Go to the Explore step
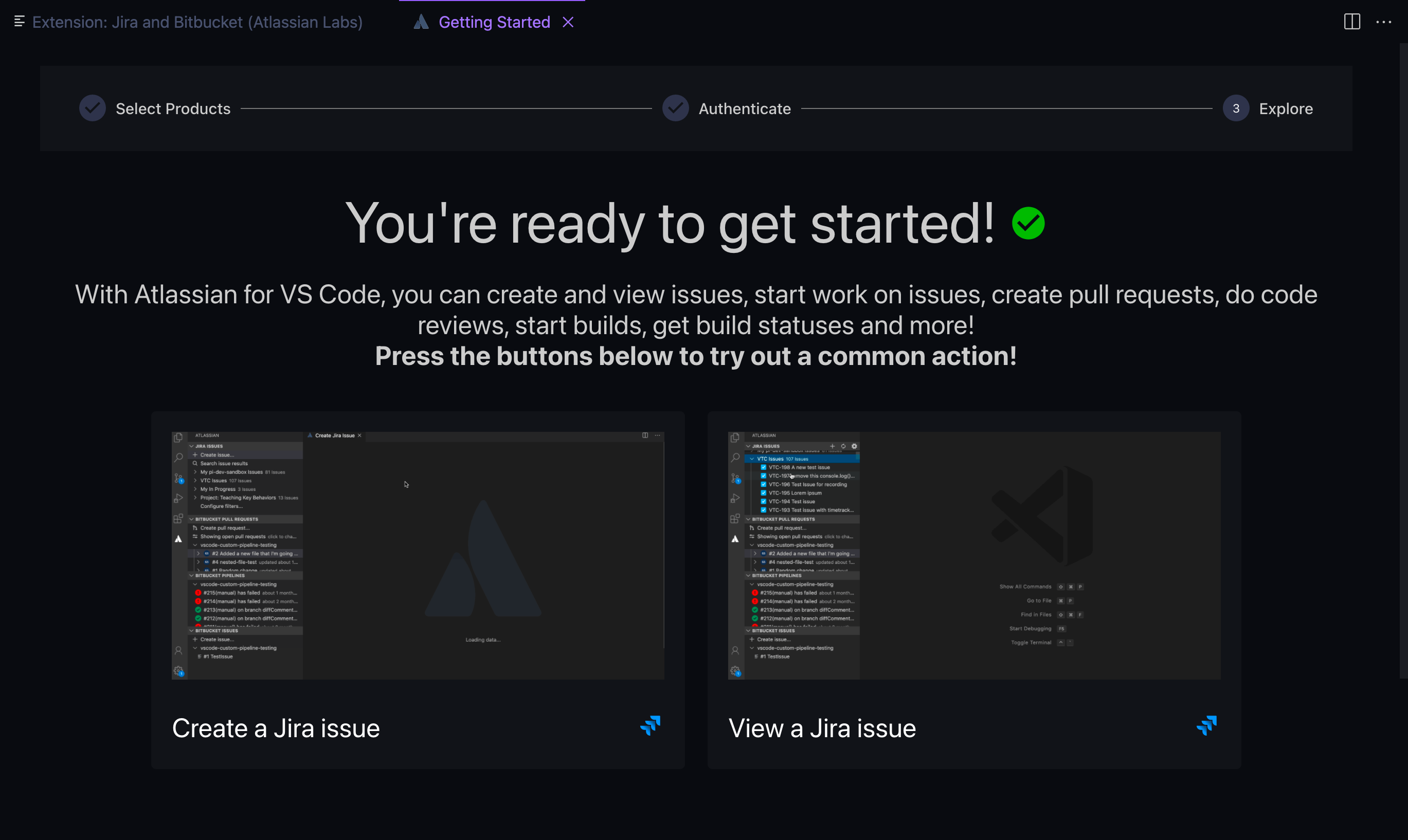This screenshot has width=1408, height=840. pos(1286,108)
